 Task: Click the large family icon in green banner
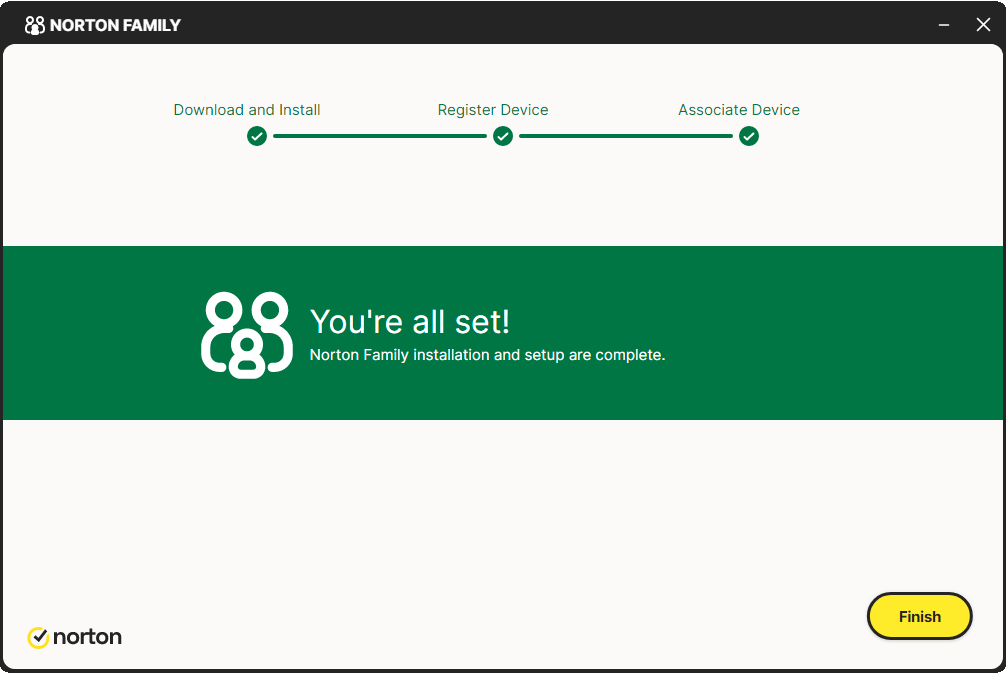(247, 334)
